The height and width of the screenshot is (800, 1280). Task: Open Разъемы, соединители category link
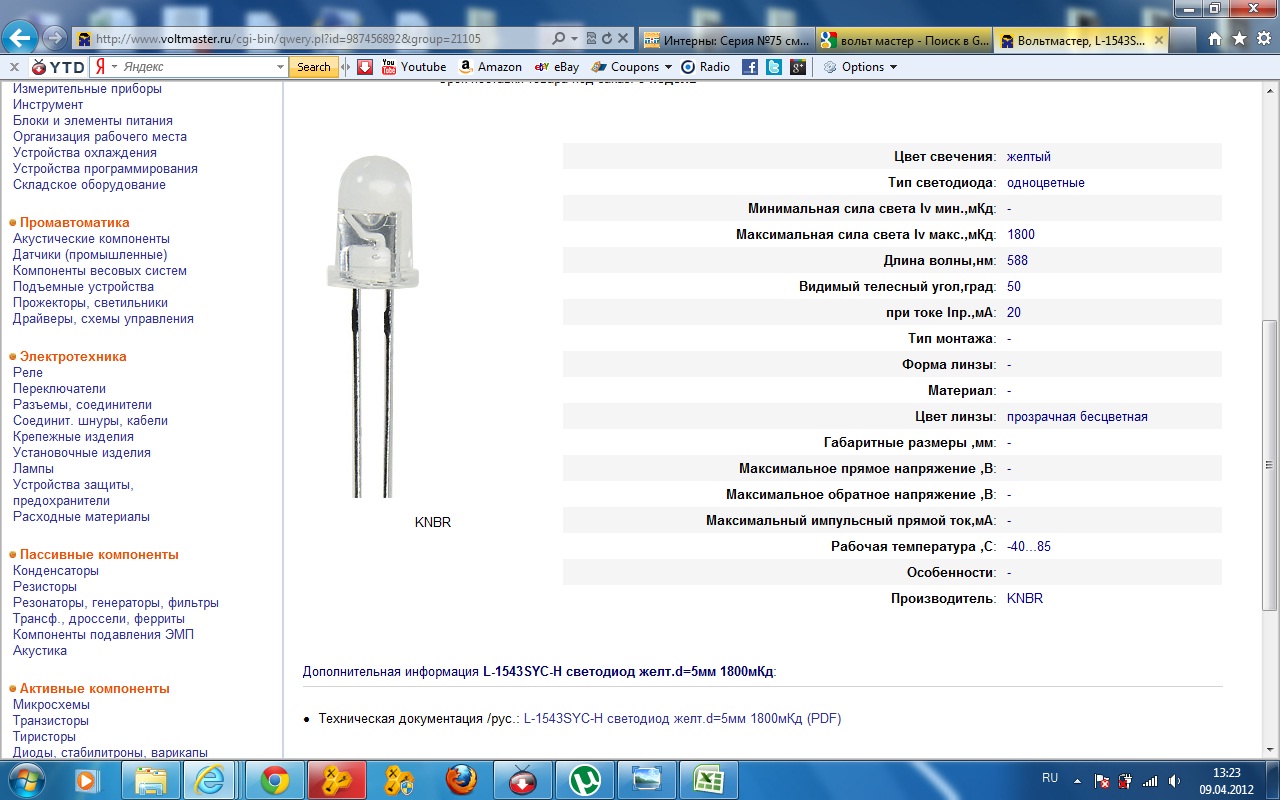(x=82, y=404)
